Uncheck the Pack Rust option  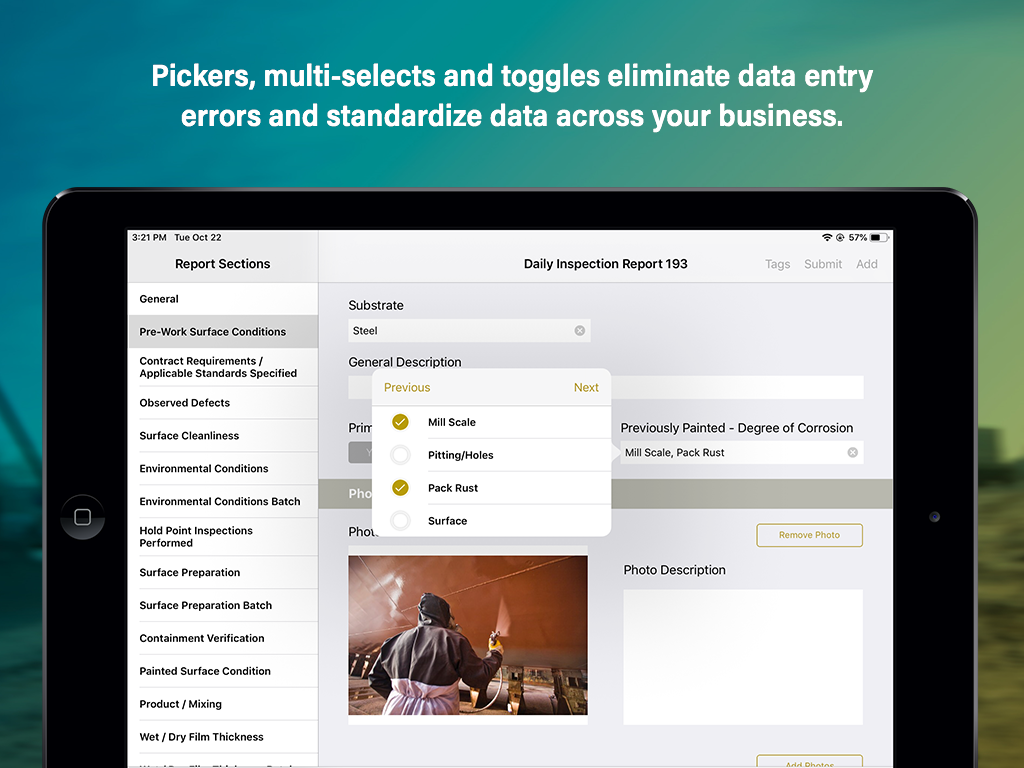click(x=400, y=487)
